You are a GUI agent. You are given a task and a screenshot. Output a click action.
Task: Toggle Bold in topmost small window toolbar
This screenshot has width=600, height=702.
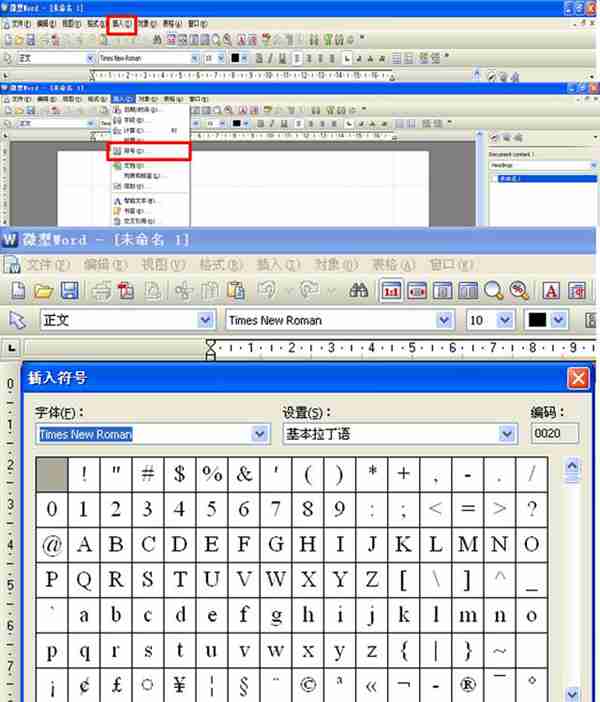259,58
